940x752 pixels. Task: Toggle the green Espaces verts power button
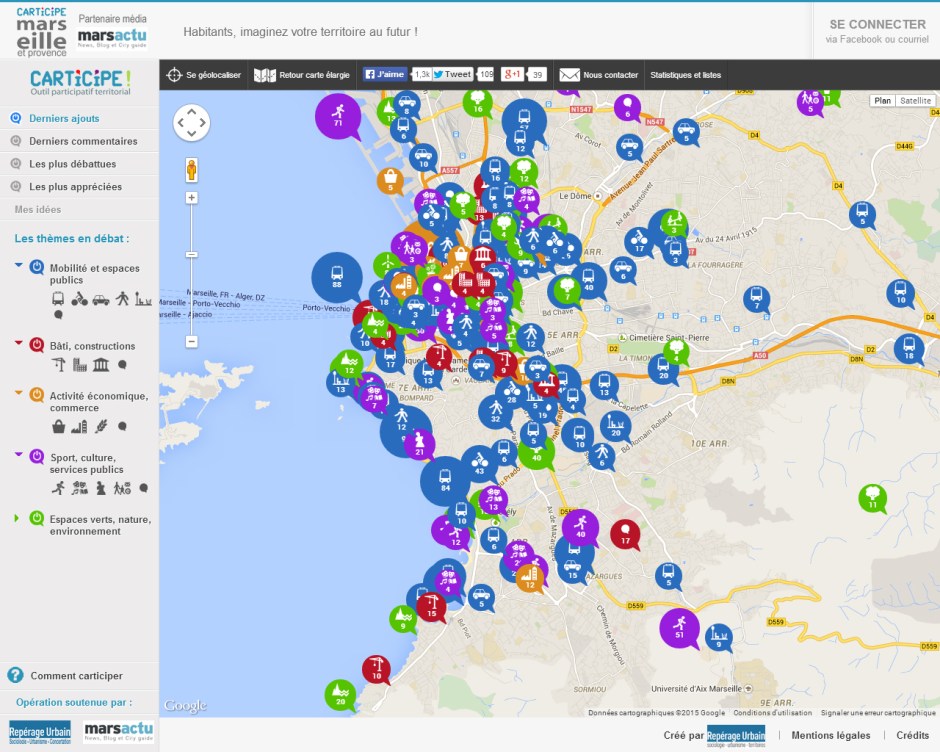pos(37,519)
